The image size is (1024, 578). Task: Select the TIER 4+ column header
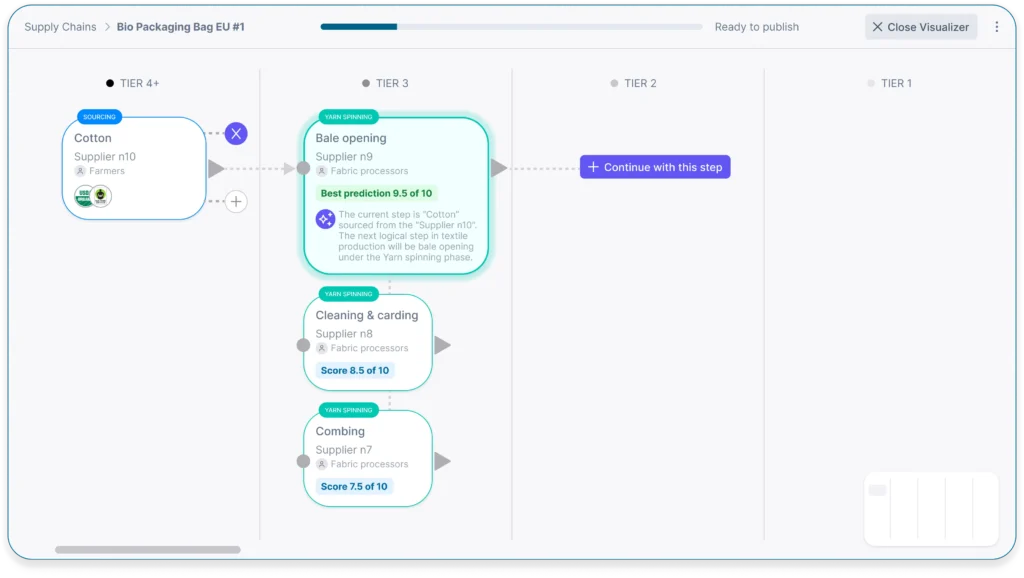(133, 83)
